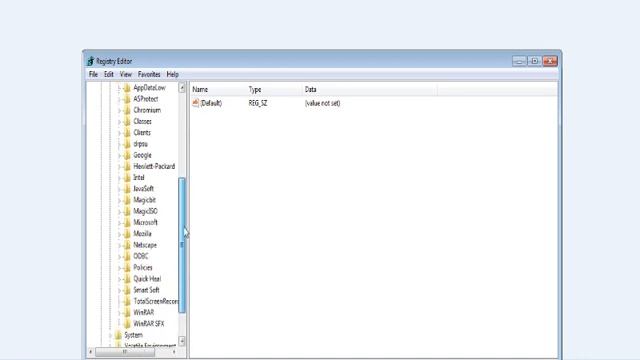640x360 pixels.
Task: Expand the Quick Heal key
Action: coord(119,279)
